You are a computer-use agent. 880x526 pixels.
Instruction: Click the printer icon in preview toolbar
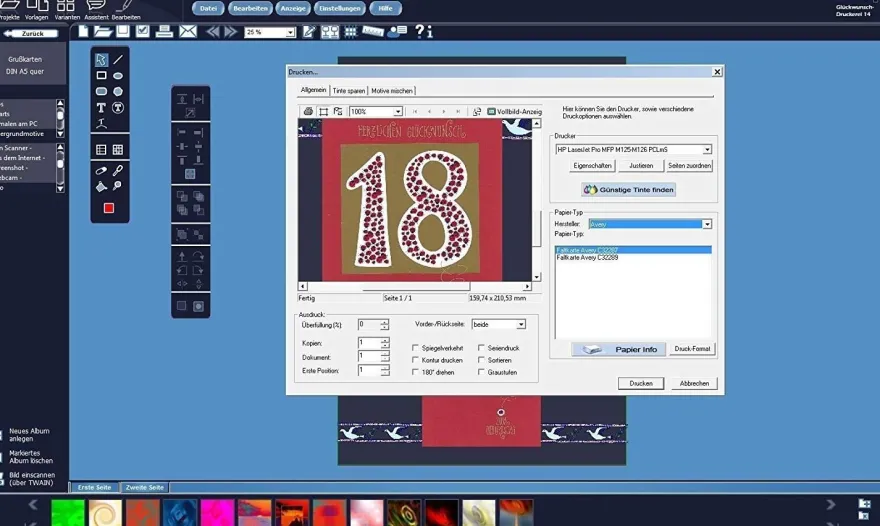(308, 112)
